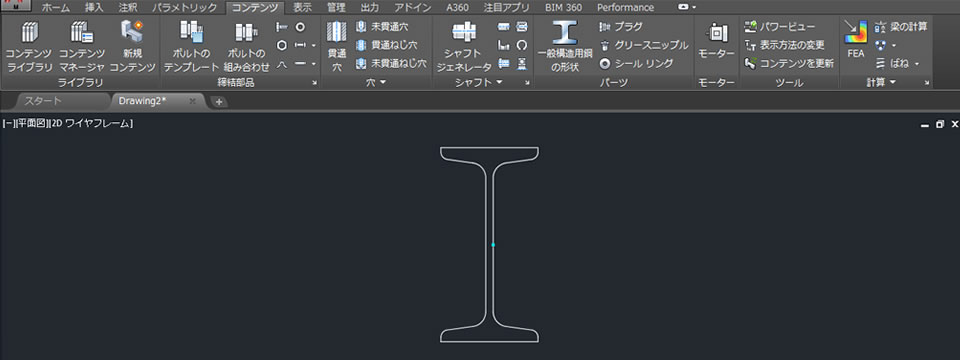Switch to the 注目アプリ ribbon tab
The width and height of the screenshot is (960, 360).
[506, 8]
